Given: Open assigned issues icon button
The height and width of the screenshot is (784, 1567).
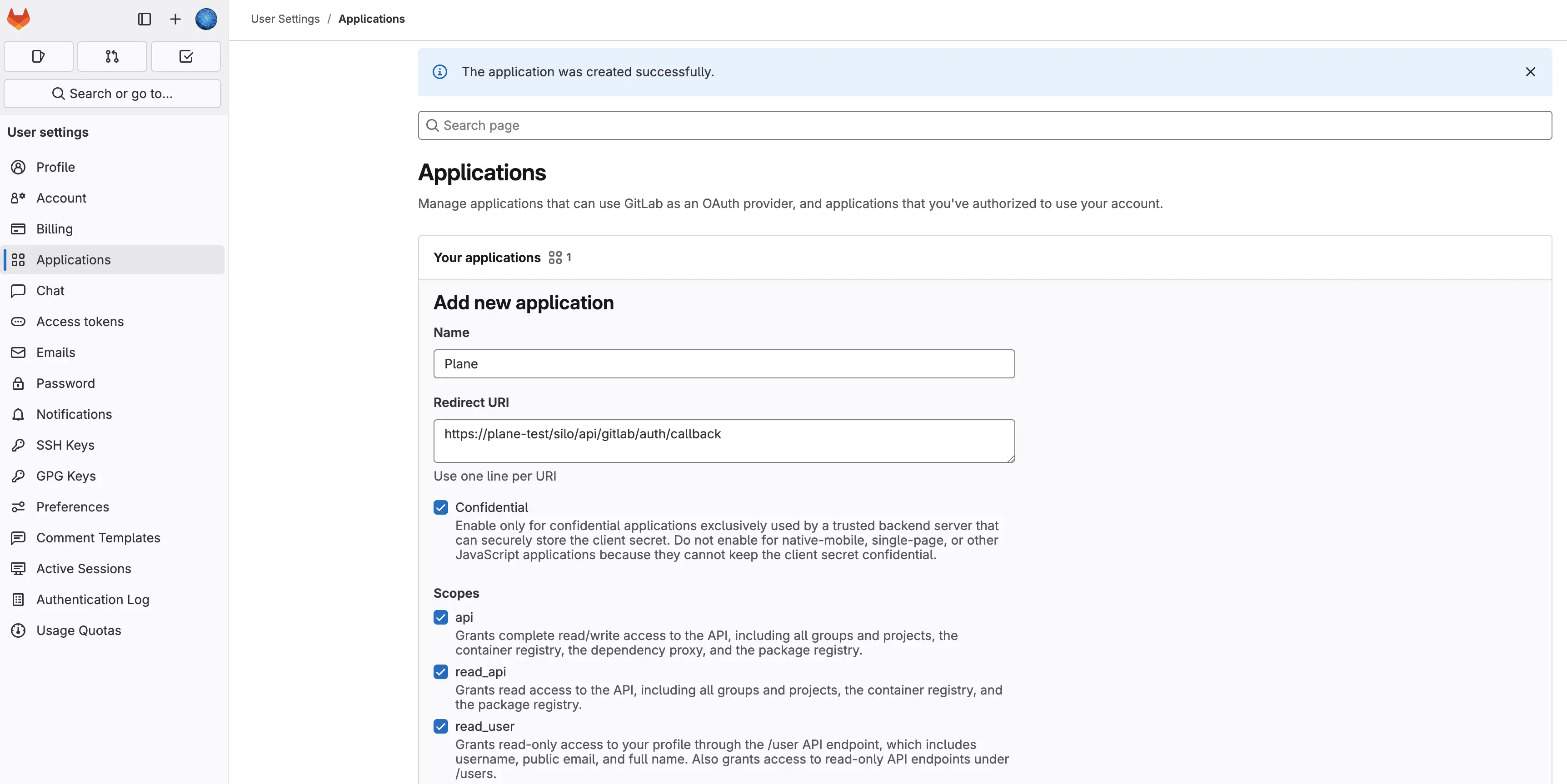Looking at the screenshot, I should pos(38,57).
